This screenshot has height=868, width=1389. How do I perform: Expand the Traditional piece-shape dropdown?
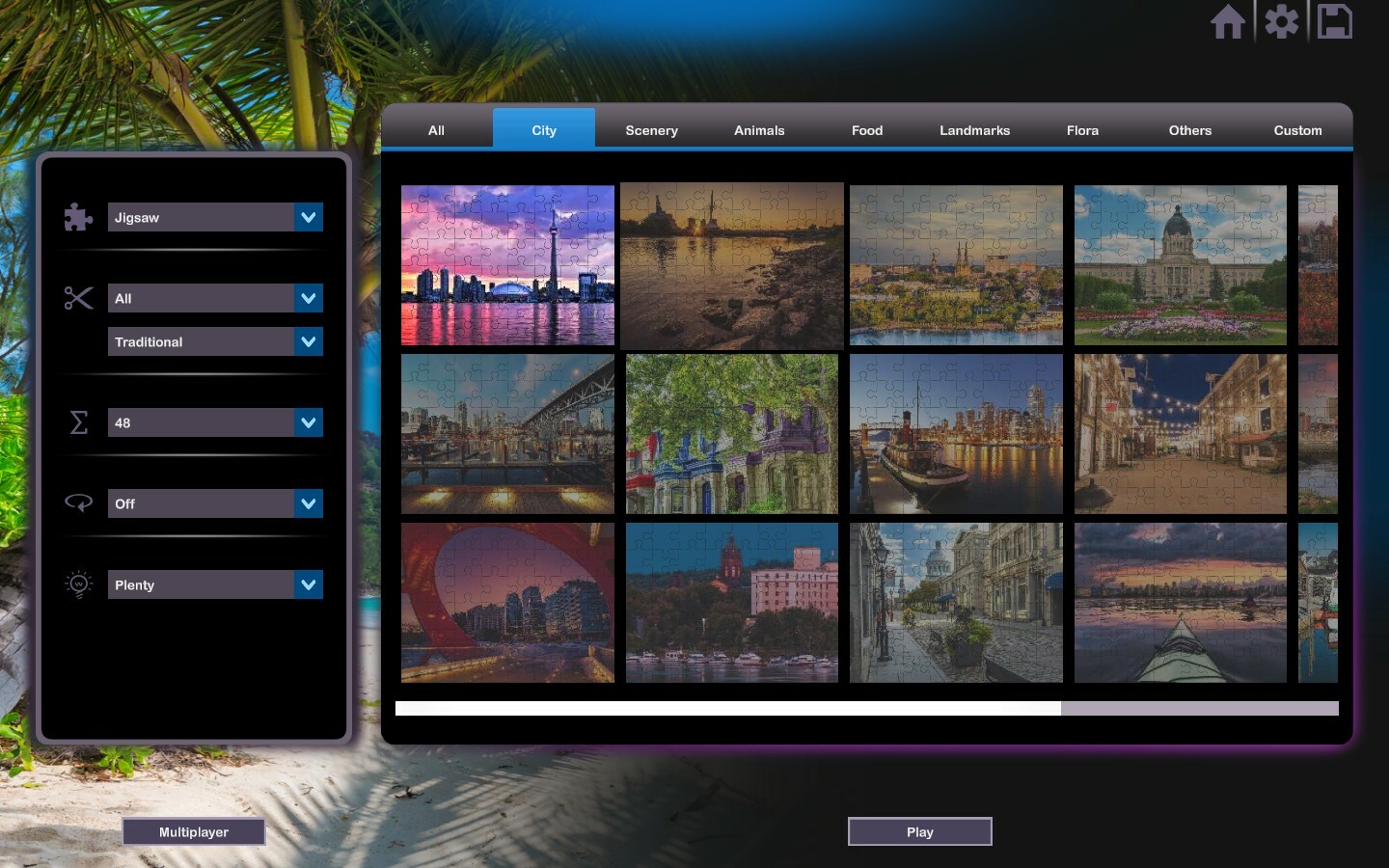coord(214,341)
